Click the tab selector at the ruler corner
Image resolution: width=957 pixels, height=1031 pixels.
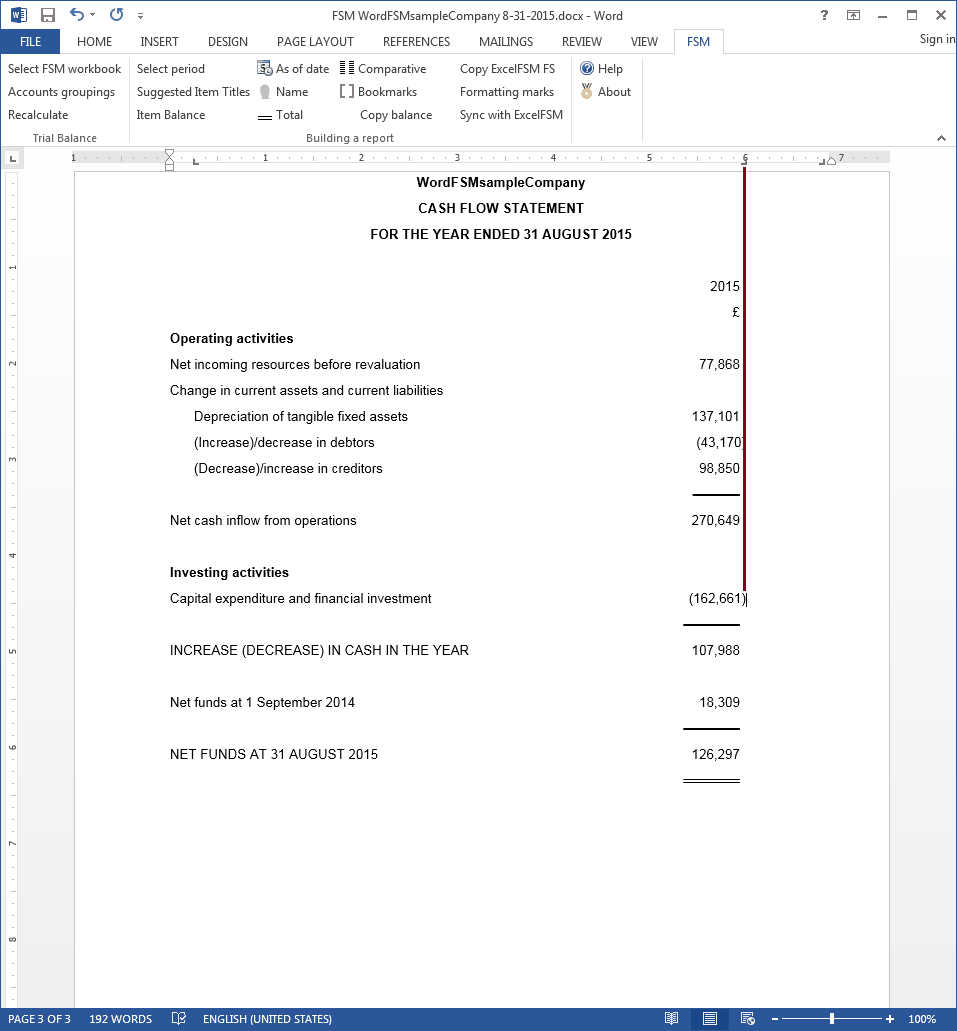[x=12, y=158]
